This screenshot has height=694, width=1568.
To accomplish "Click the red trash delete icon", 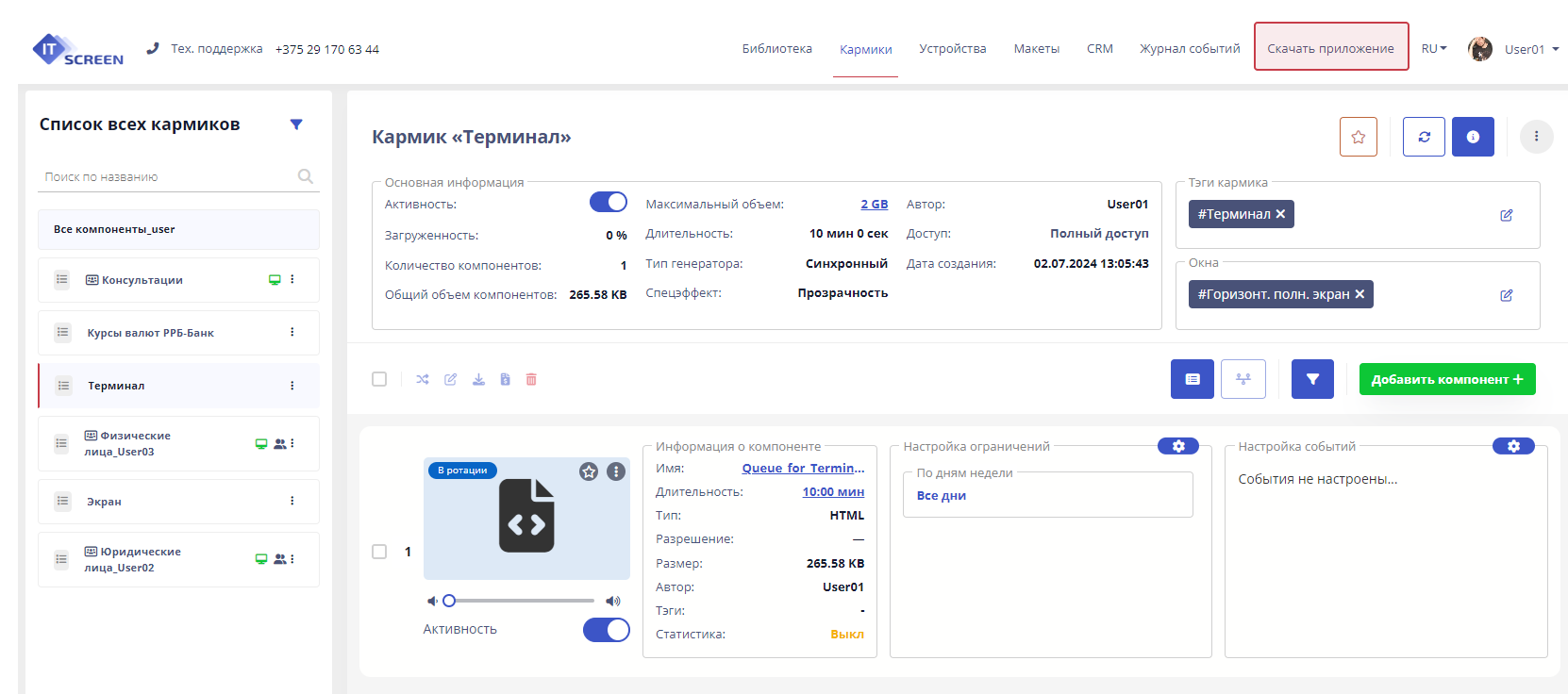I will (531, 379).
